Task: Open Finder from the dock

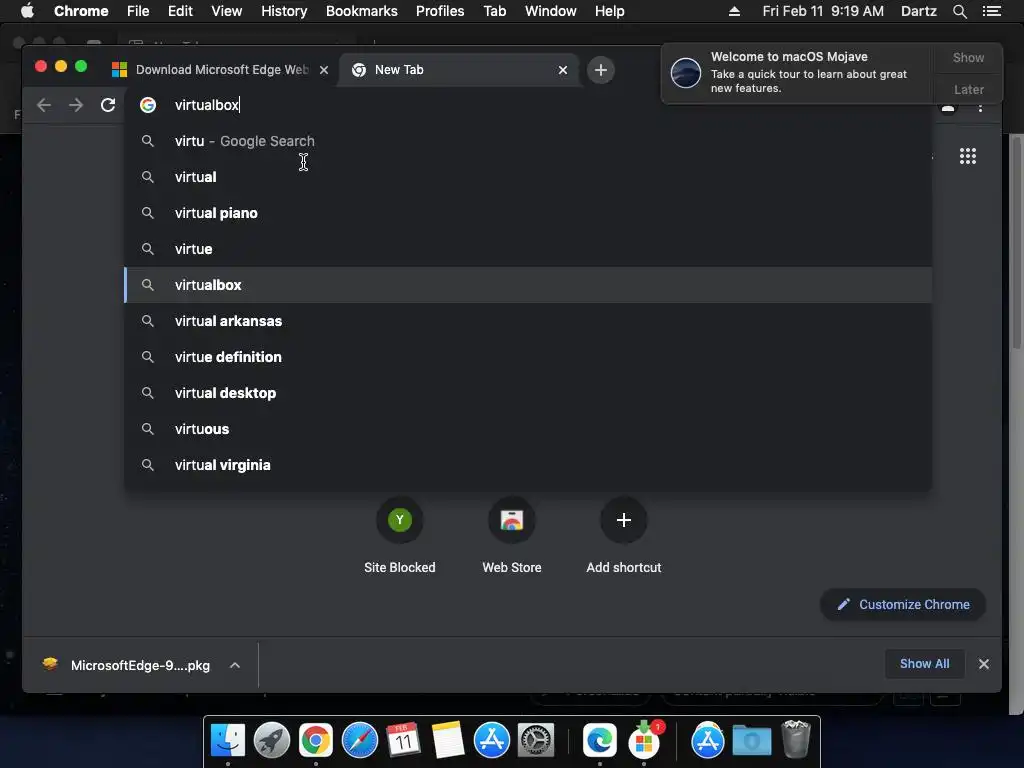Action: point(227,740)
